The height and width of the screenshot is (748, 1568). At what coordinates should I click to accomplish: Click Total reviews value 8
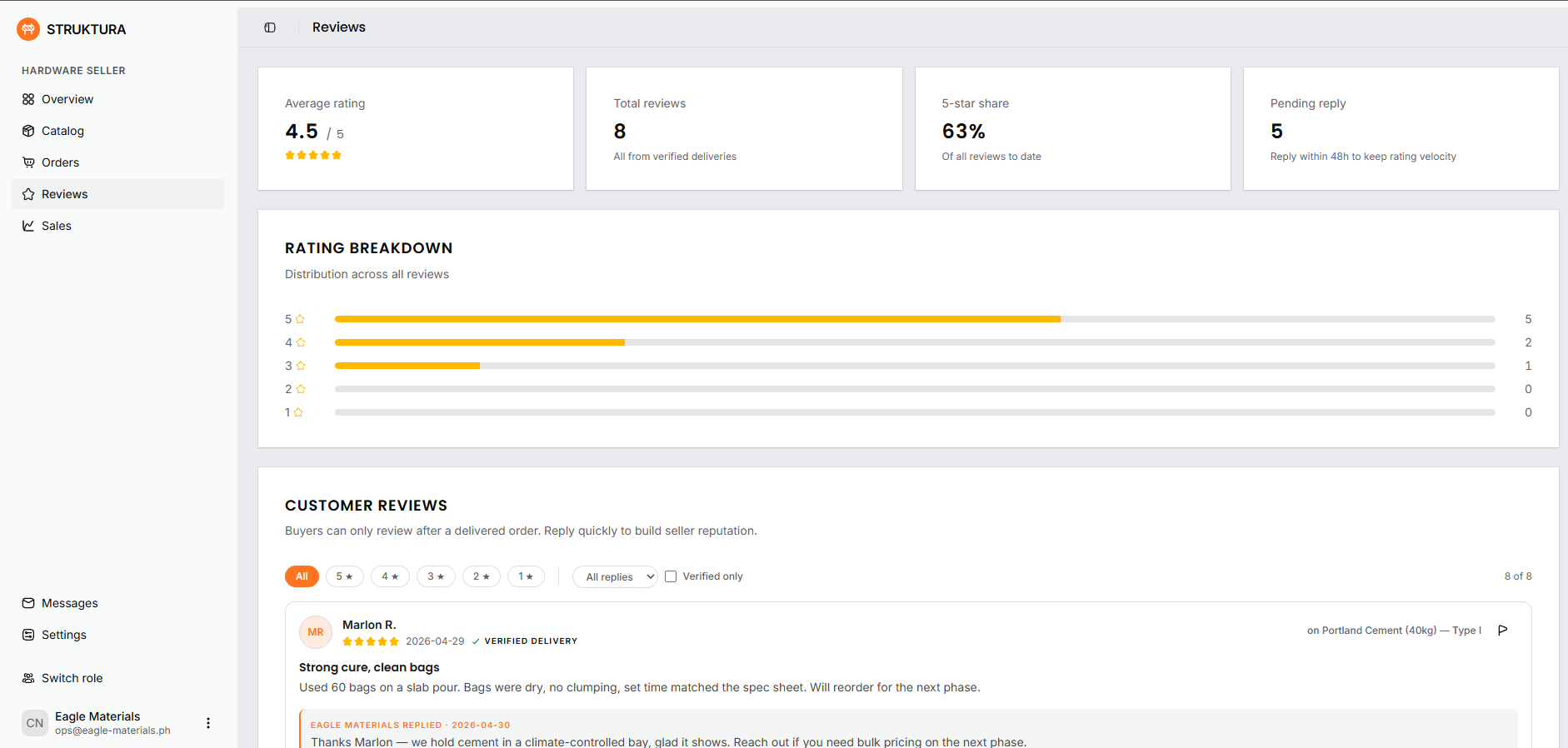click(620, 132)
